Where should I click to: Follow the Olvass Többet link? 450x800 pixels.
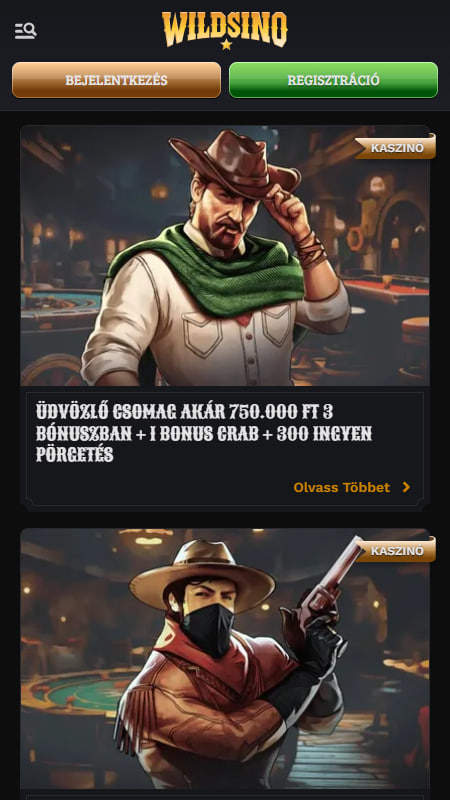tap(342, 487)
